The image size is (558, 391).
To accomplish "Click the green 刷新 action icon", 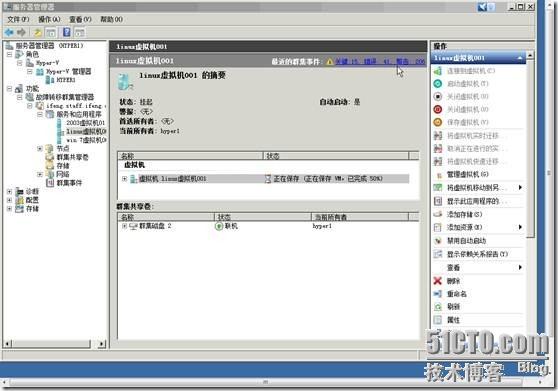I will (438, 306).
